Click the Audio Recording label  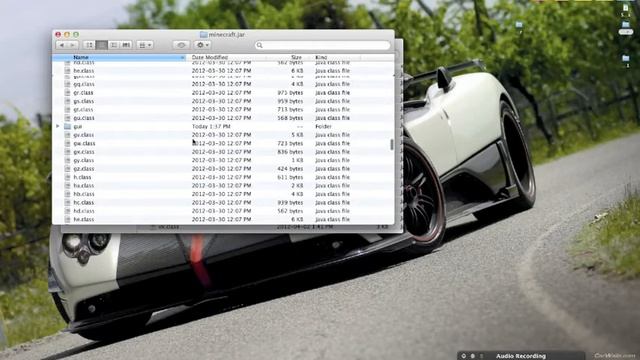click(521, 356)
